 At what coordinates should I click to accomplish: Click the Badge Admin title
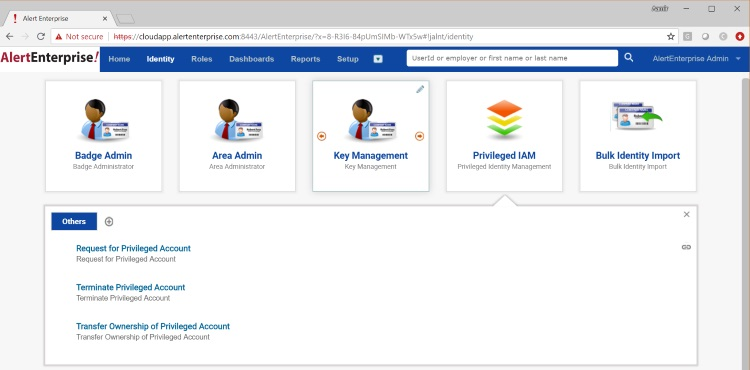pyautogui.click(x=103, y=155)
